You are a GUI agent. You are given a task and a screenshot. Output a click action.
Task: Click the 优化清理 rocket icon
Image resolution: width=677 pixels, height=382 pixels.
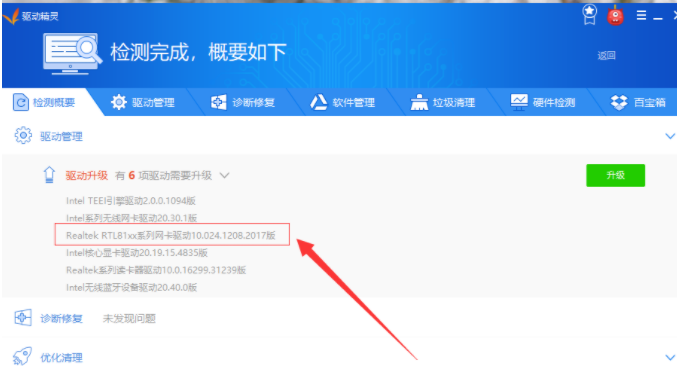click(x=22, y=357)
